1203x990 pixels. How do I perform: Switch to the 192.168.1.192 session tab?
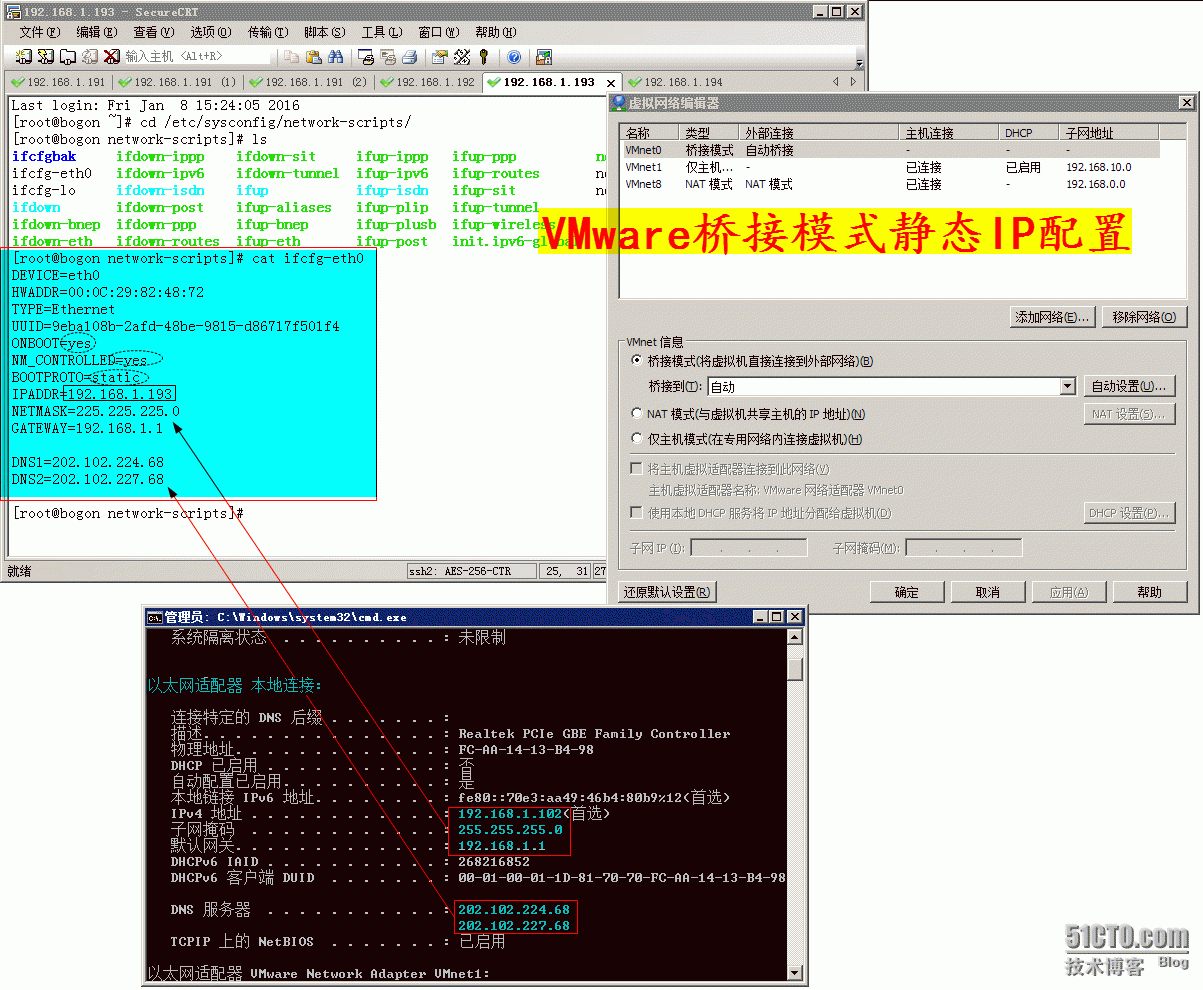(429, 82)
